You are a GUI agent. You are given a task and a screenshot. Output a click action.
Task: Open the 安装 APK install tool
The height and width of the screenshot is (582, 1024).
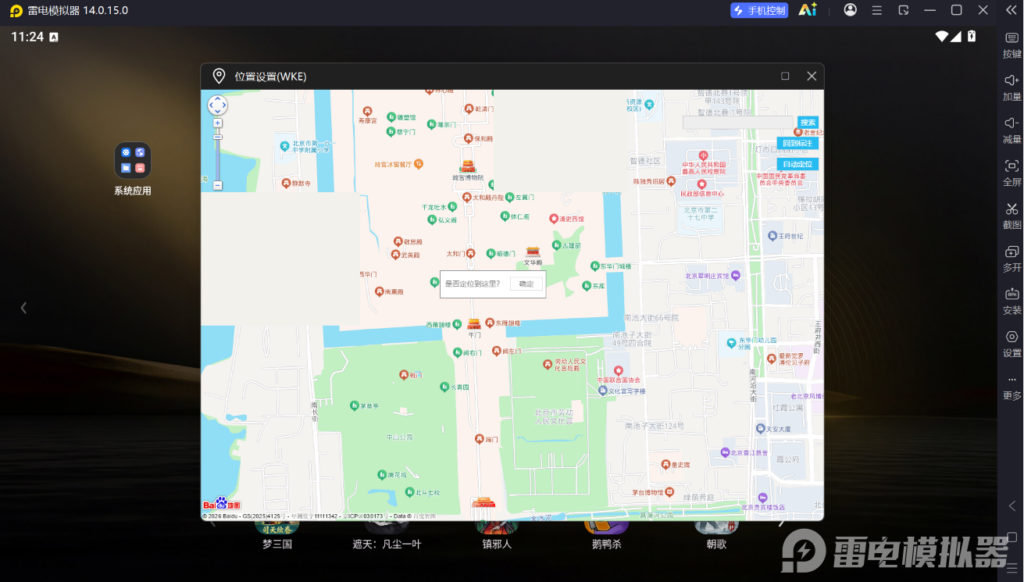coord(1012,301)
